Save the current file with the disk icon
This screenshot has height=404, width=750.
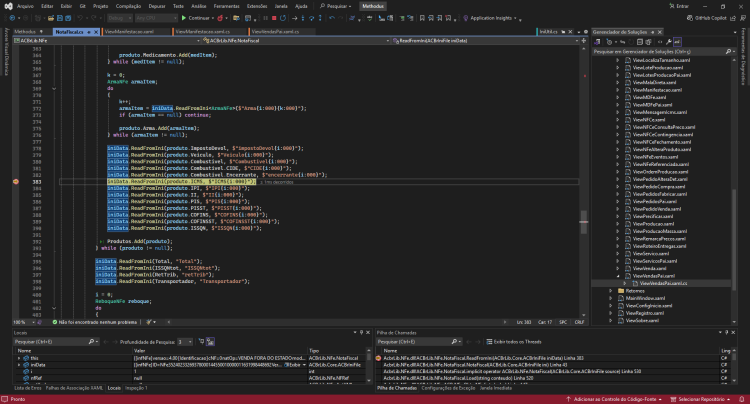pos(60,18)
